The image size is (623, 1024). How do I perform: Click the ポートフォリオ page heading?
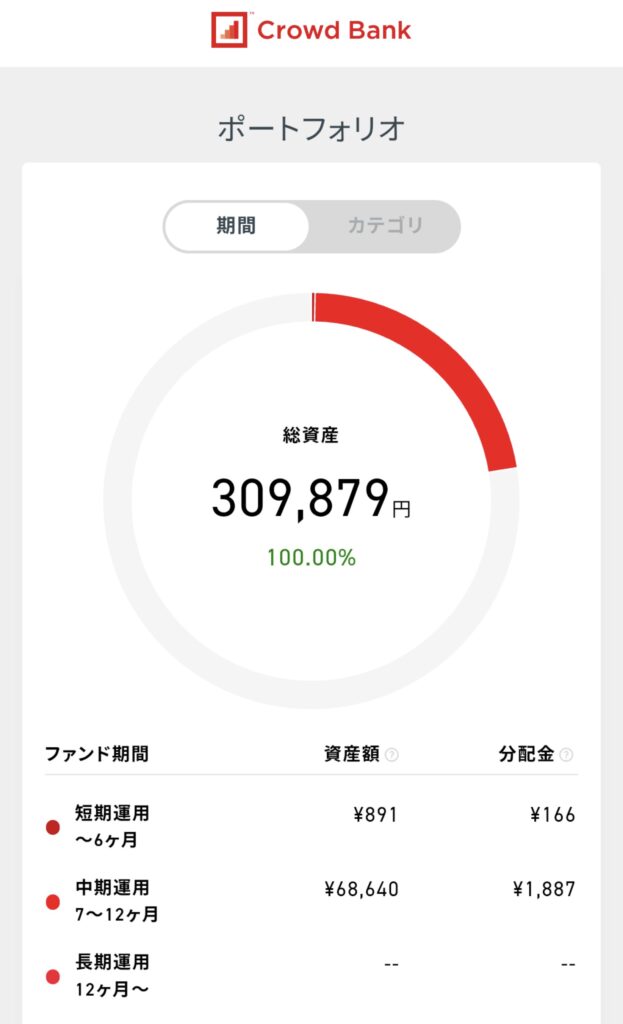tap(311, 129)
